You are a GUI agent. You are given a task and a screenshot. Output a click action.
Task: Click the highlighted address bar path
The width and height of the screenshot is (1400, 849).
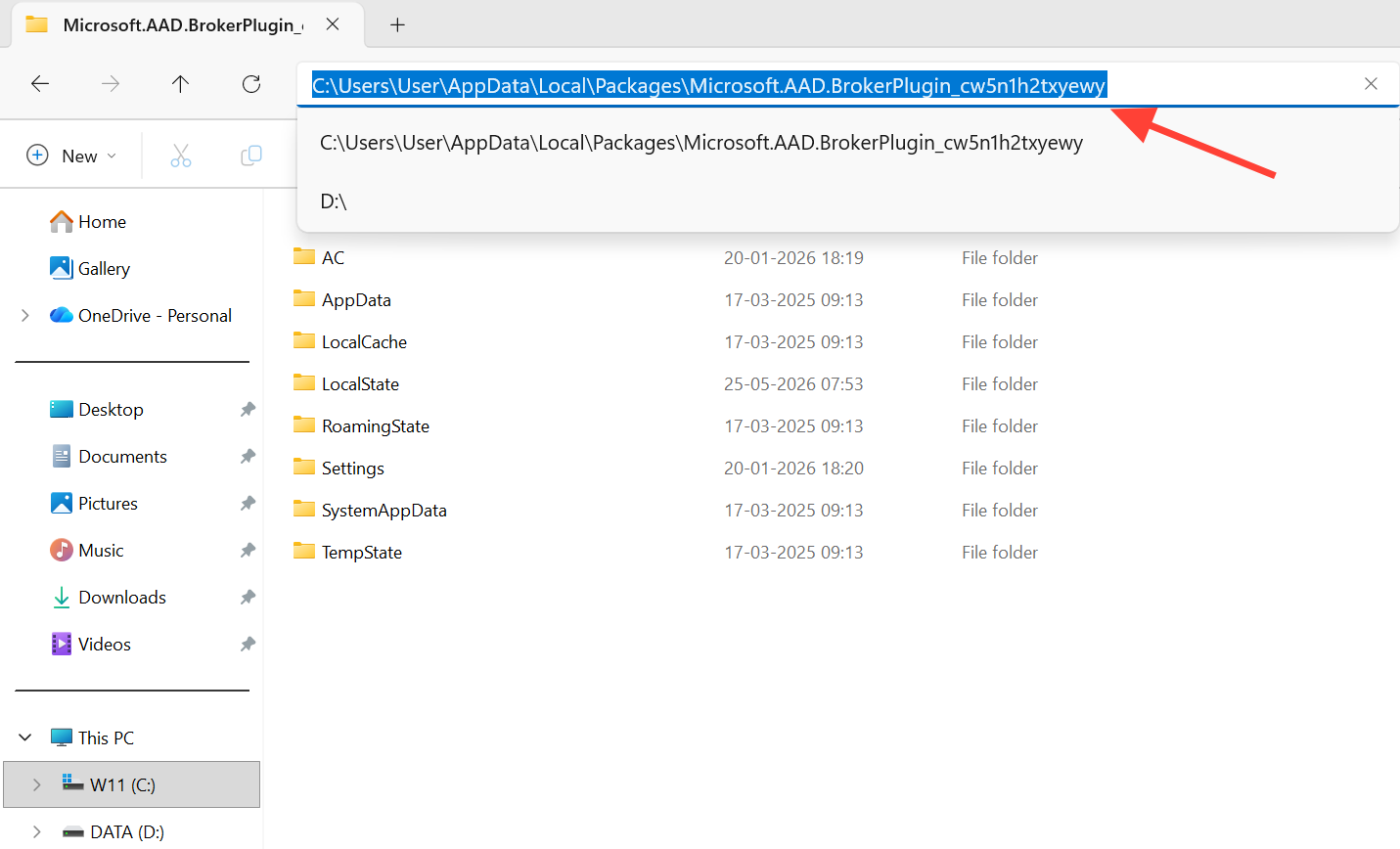(708, 85)
